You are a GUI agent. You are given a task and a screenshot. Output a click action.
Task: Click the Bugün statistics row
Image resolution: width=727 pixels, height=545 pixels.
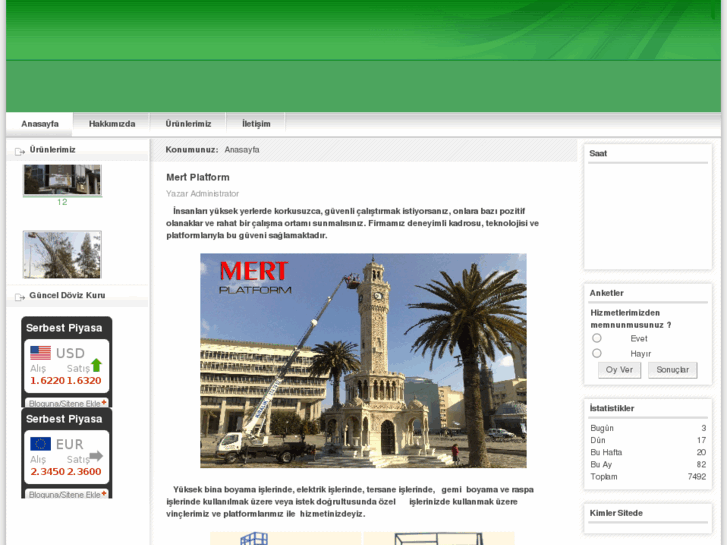click(648, 428)
